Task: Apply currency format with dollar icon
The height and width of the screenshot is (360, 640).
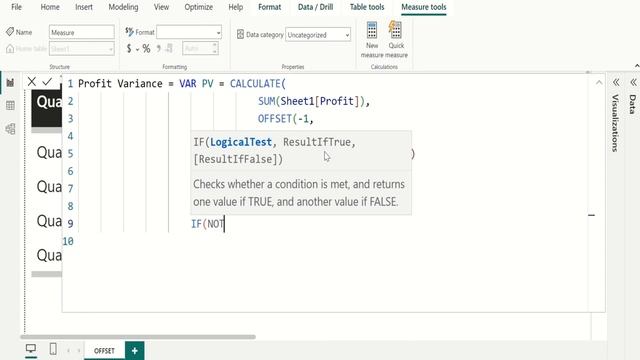Action: point(129,49)
